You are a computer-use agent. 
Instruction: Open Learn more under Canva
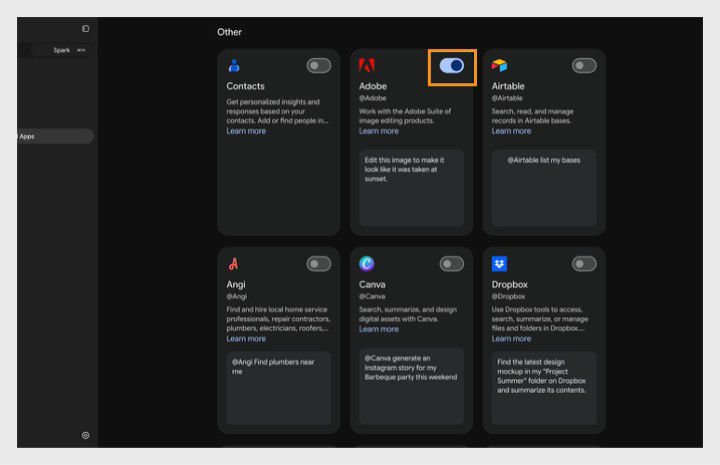[379, 329]
